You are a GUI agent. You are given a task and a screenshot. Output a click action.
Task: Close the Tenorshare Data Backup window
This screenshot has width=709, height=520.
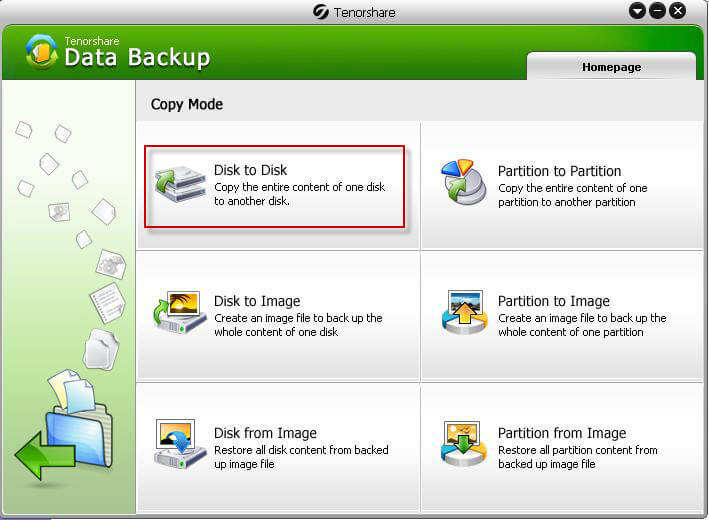(678, 11)
